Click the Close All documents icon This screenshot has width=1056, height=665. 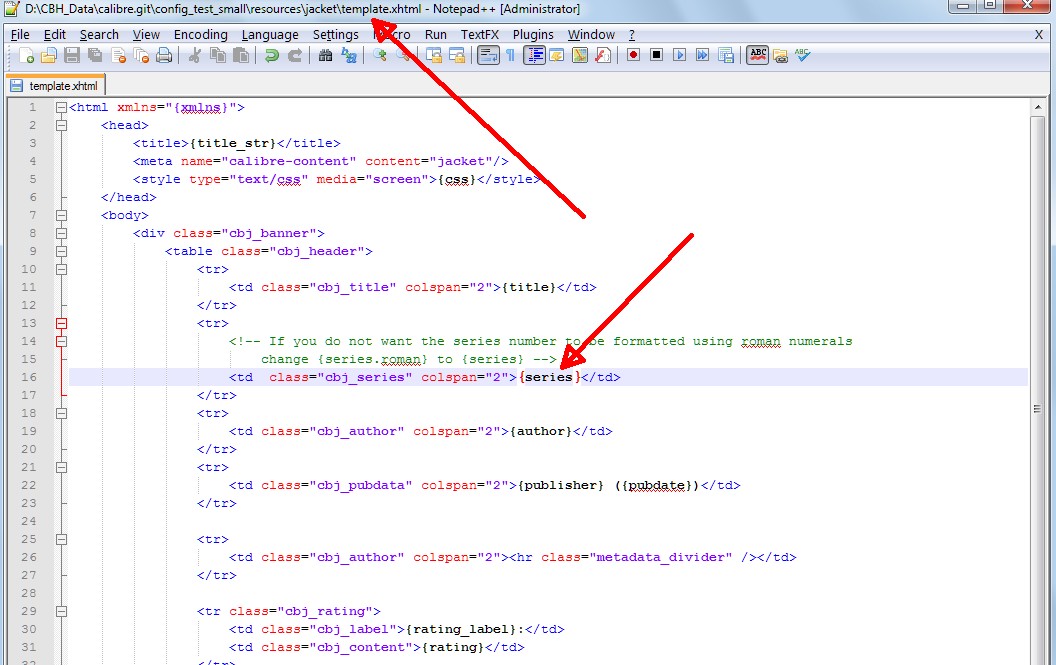click(141, 55)
